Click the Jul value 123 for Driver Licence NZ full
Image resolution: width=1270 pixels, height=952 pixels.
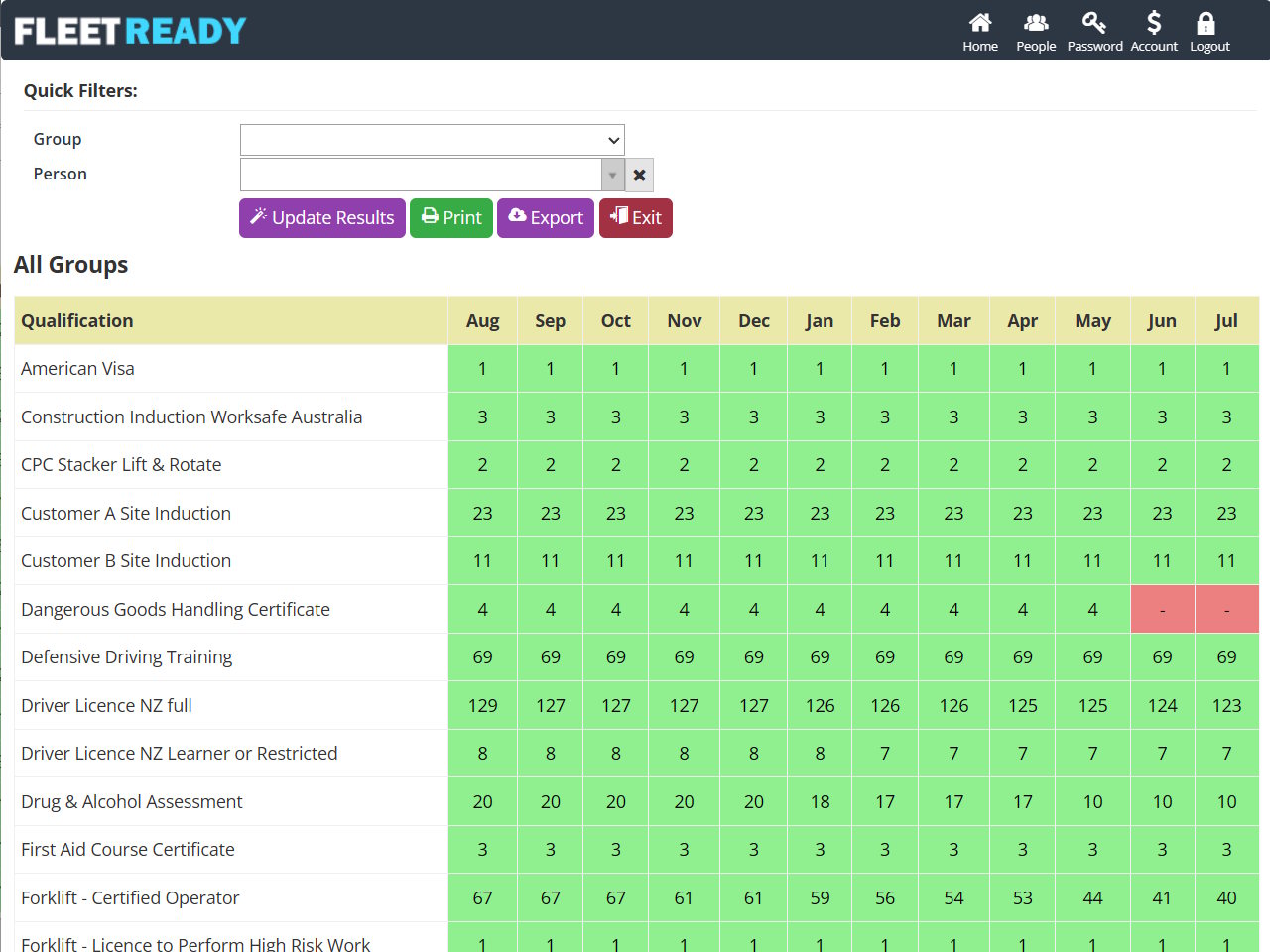(x=1227, y=705)
